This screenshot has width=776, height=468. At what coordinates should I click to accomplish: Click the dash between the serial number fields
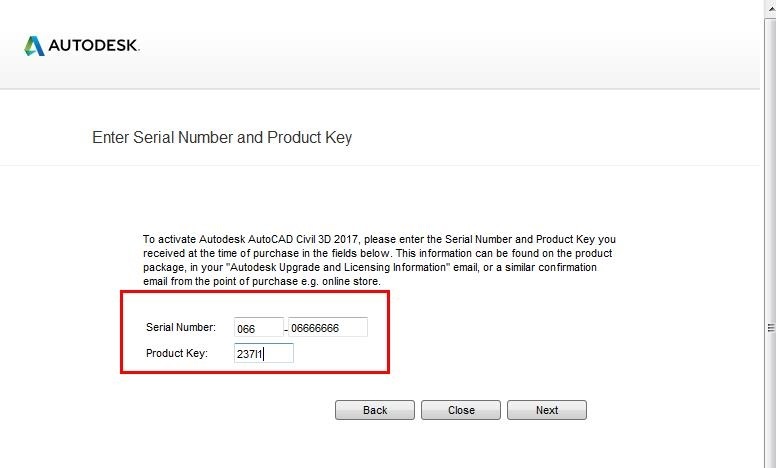pyautogui.click(x=286, y=329)
